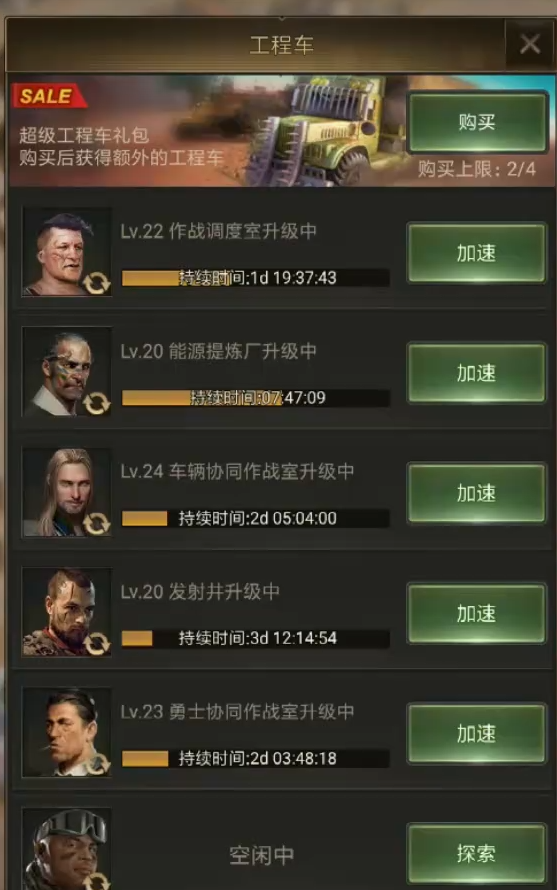Select the long-haired hero portrait on the 车辆协同作战室 row

click(66, 493)
